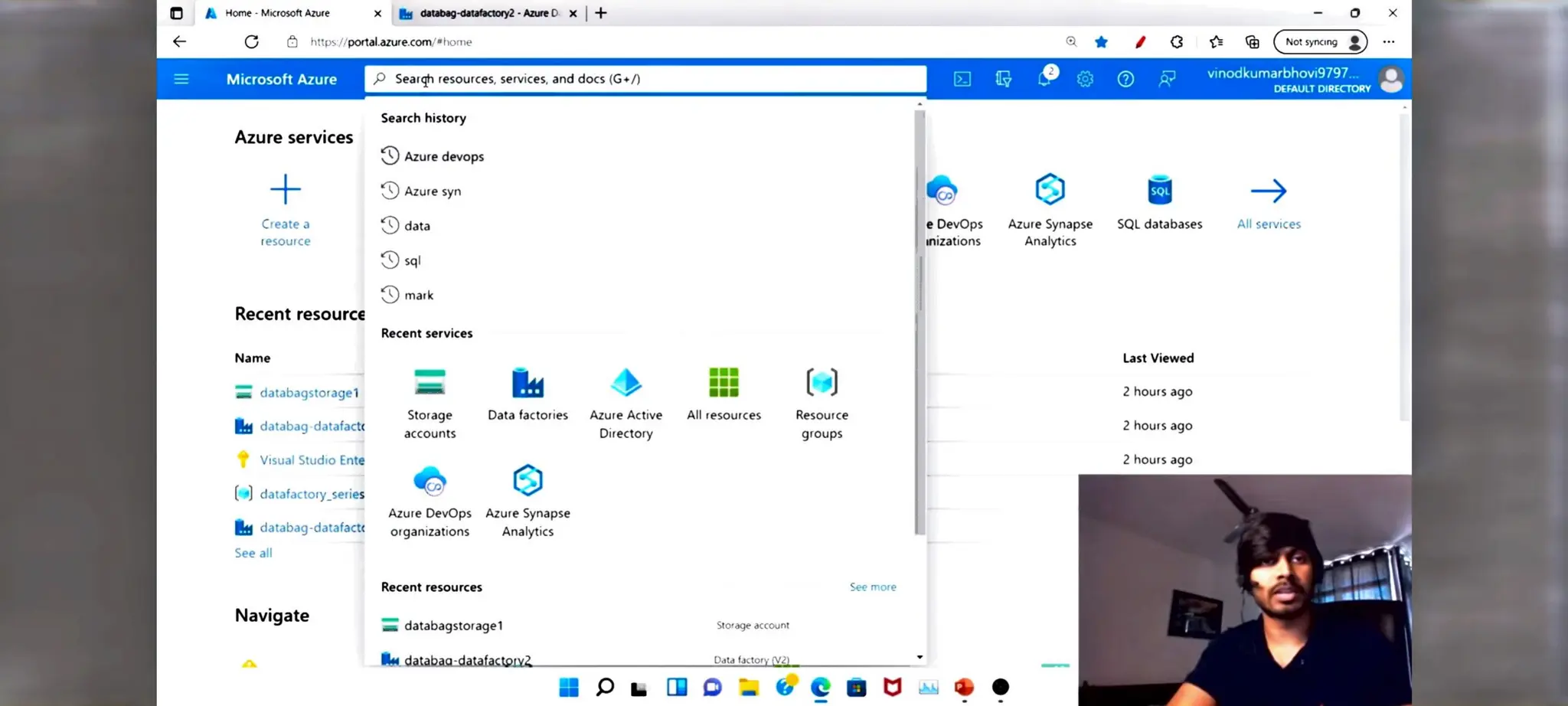The height and width of the screenshot is (706, 1568).
Task: Open the zoom magnifier in address bar
Action: (x=1071, y=41)
